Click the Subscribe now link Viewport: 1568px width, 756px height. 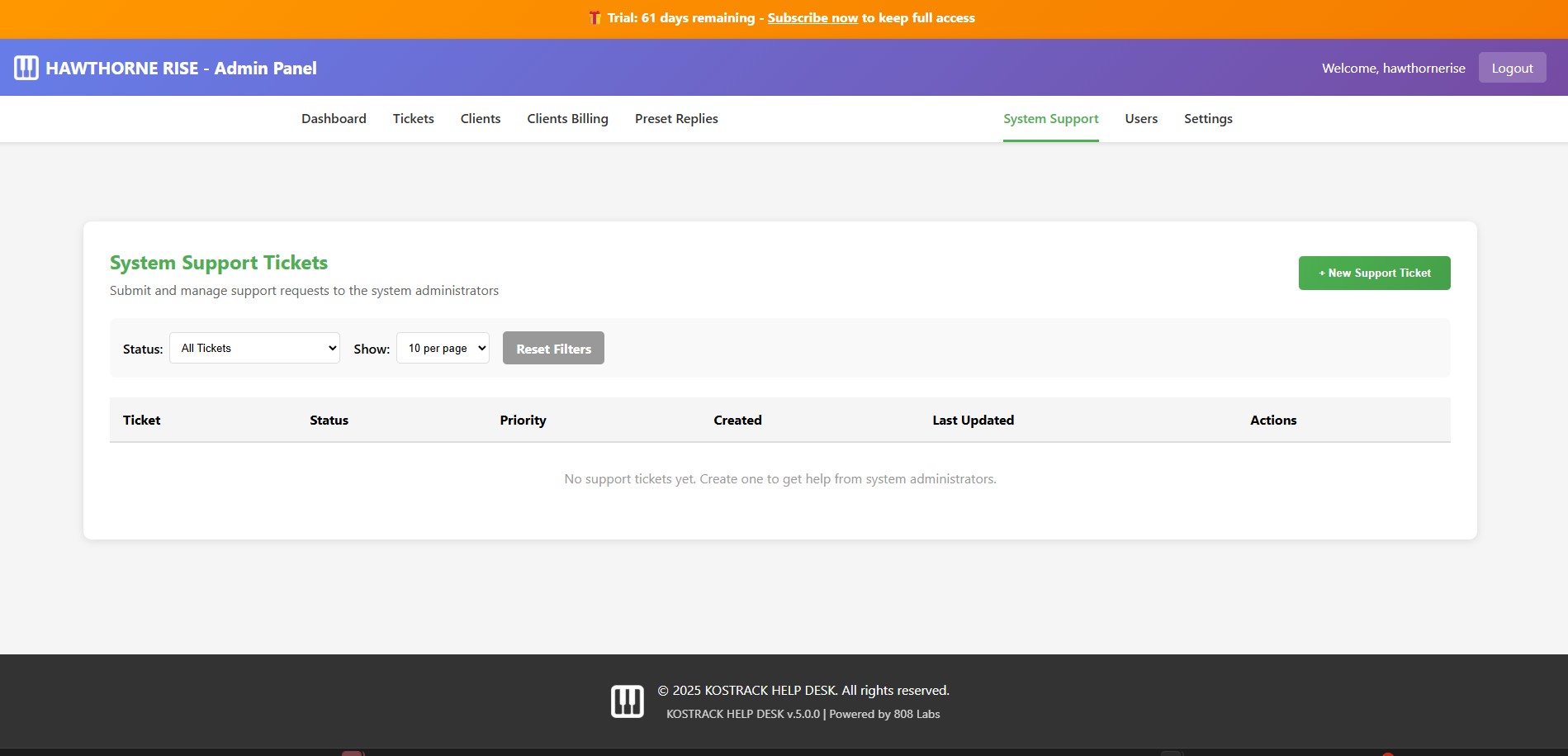(812, 17)
